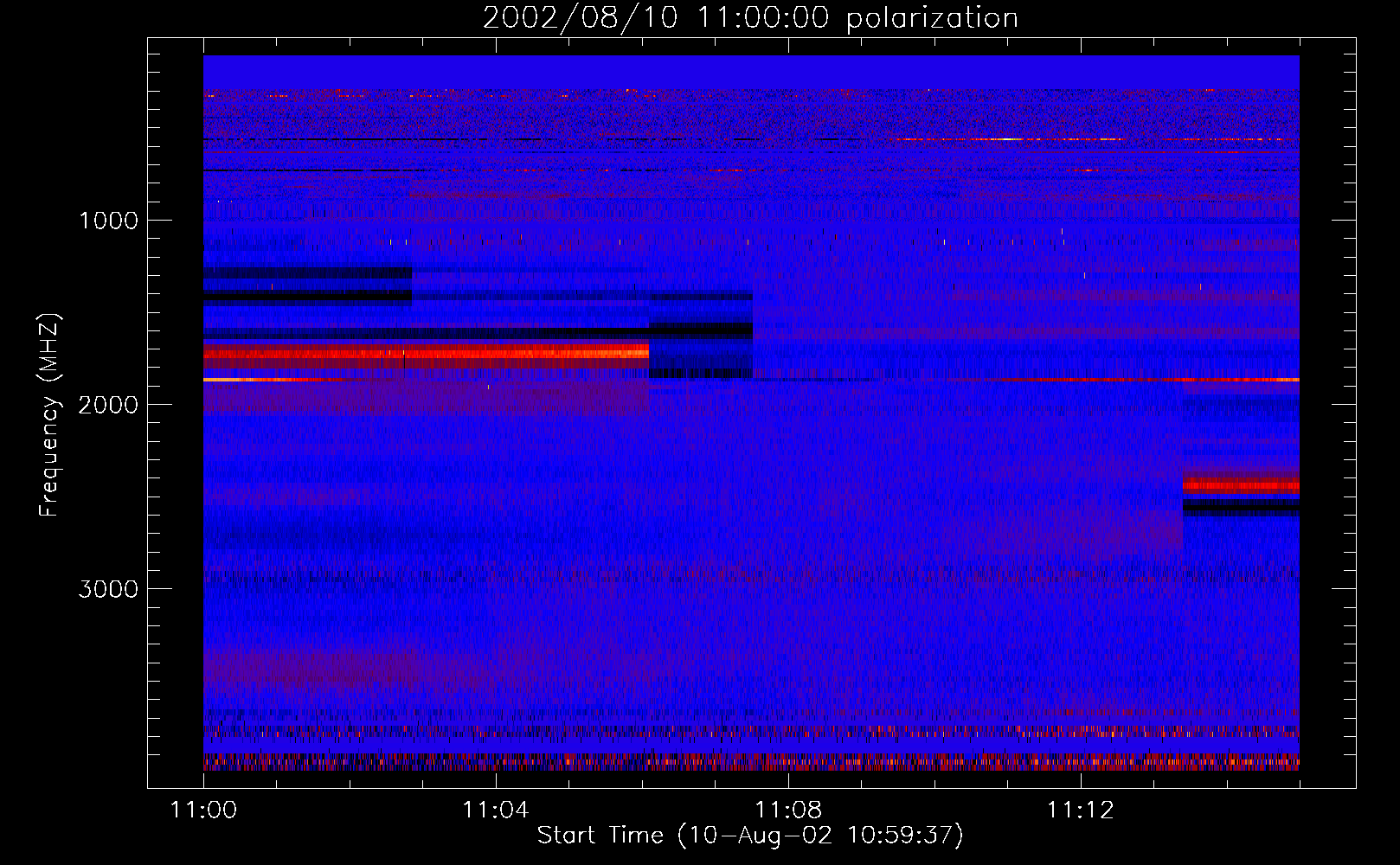
Task: Click the '2000' frequency axis label
Action: click(x=108, y=405)
